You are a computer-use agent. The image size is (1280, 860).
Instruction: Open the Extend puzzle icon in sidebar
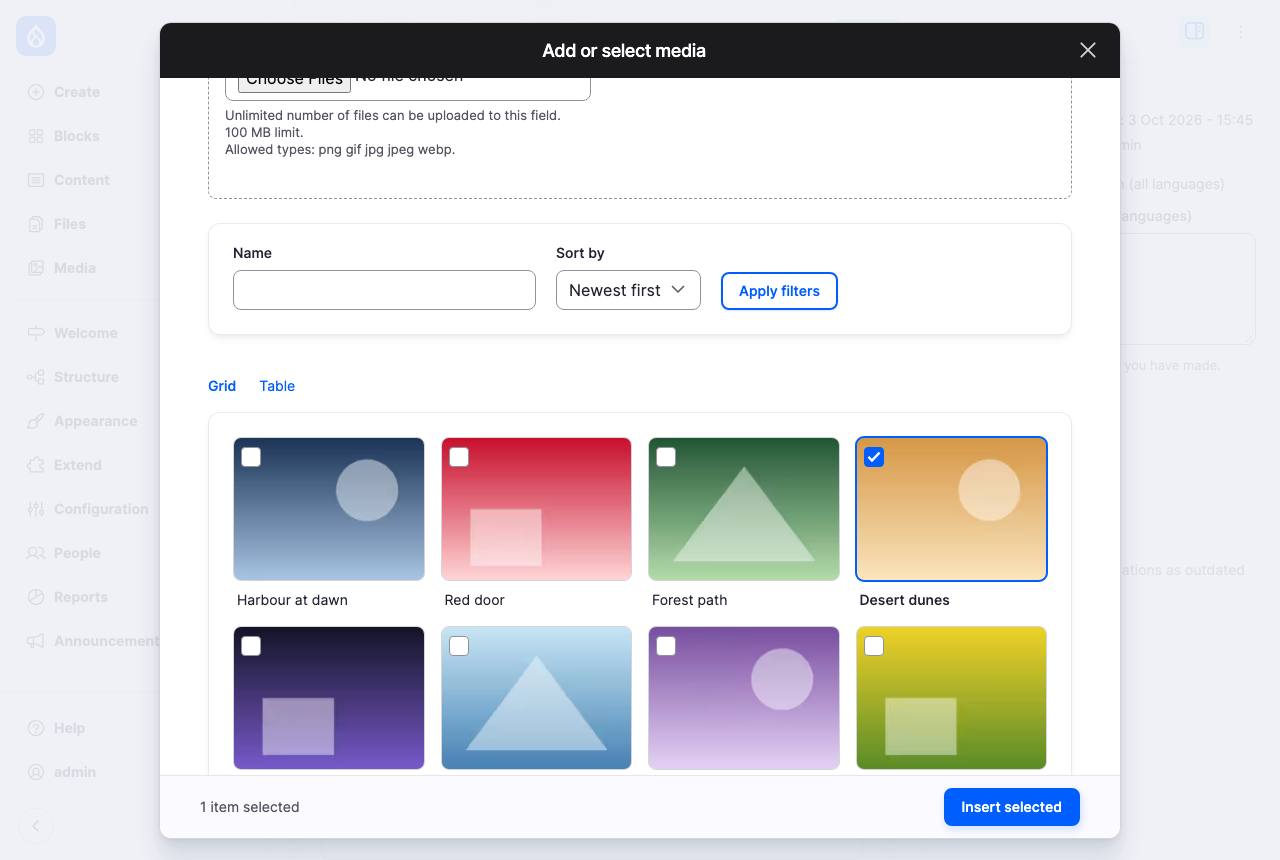tap(36, 465)
